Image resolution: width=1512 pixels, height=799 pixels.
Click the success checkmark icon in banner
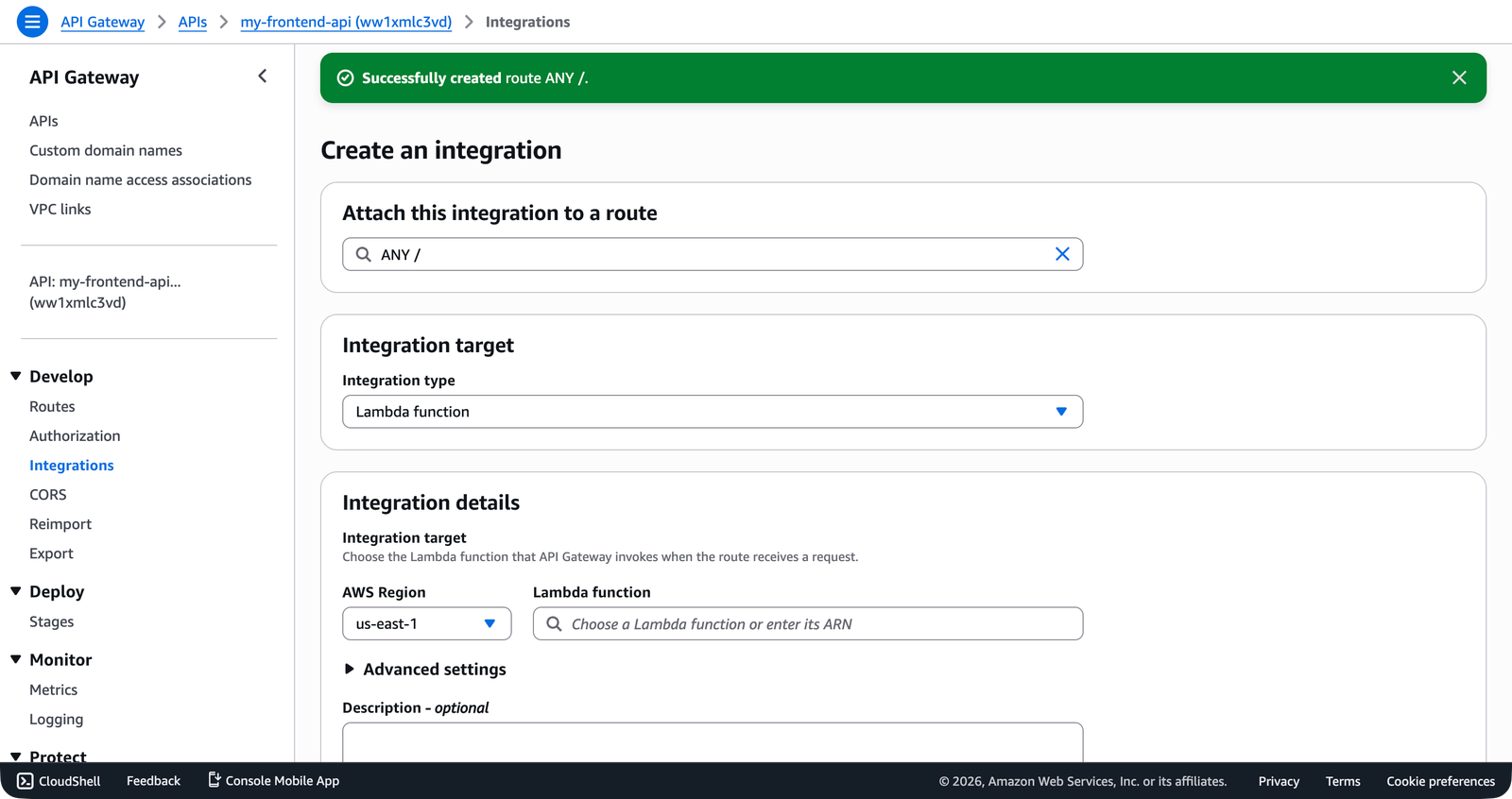tap(346, 77)
